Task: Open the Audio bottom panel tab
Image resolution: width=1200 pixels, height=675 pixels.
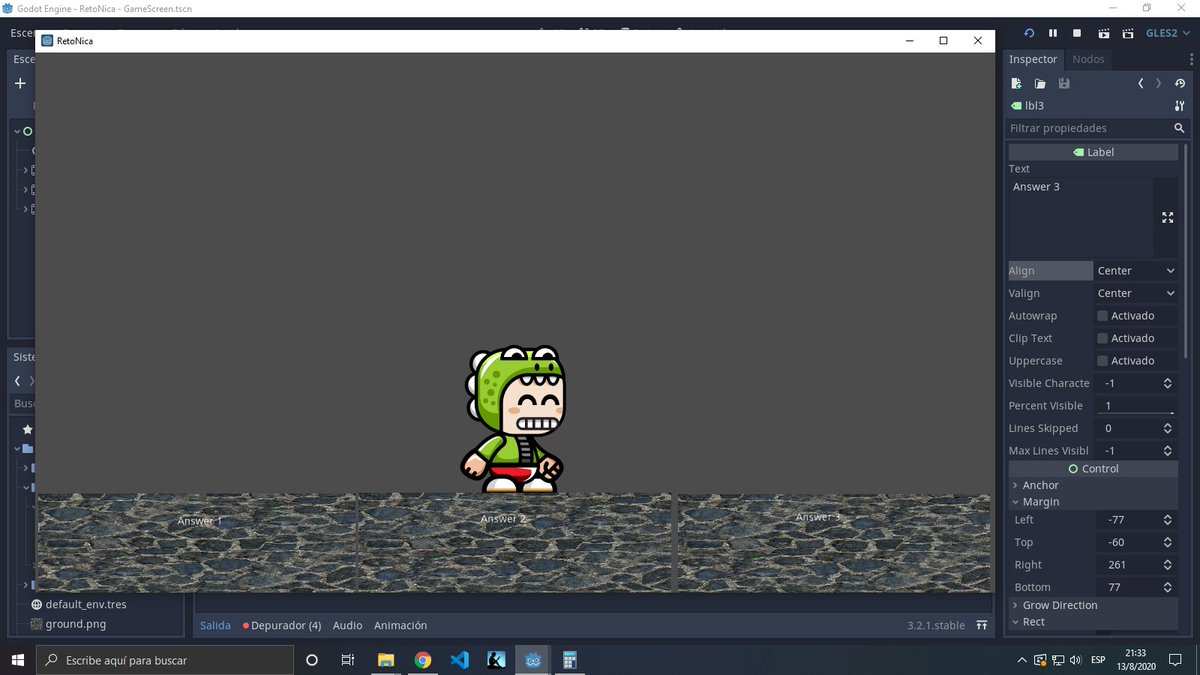Action: [348, 625]
